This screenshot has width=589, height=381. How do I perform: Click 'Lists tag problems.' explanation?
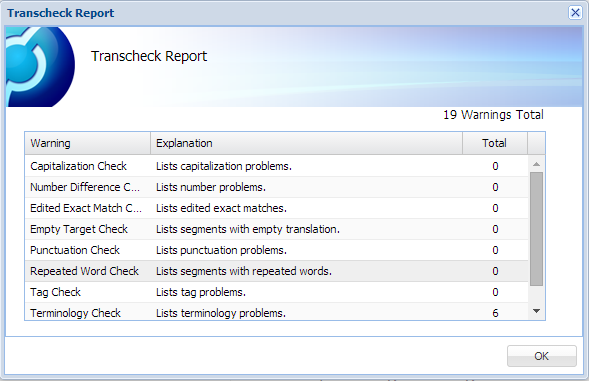201,292
